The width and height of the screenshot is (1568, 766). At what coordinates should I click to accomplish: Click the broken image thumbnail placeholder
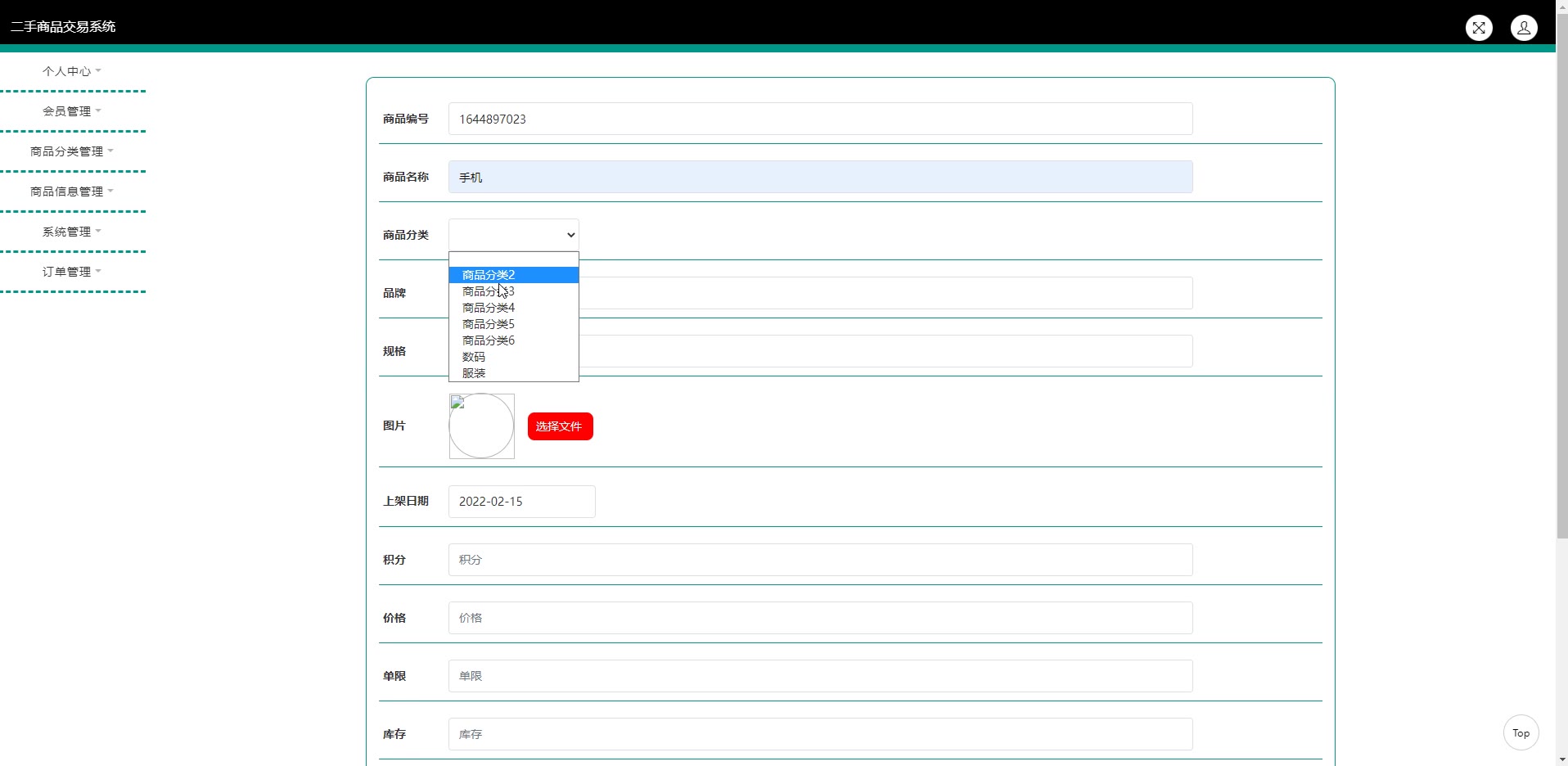click(481, 426)
